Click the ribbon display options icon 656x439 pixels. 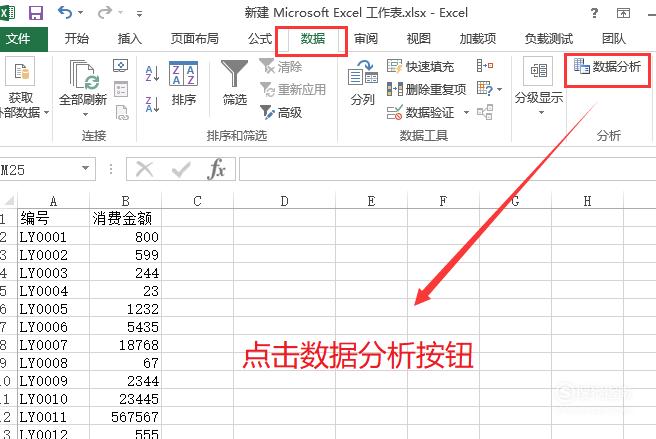623,13
